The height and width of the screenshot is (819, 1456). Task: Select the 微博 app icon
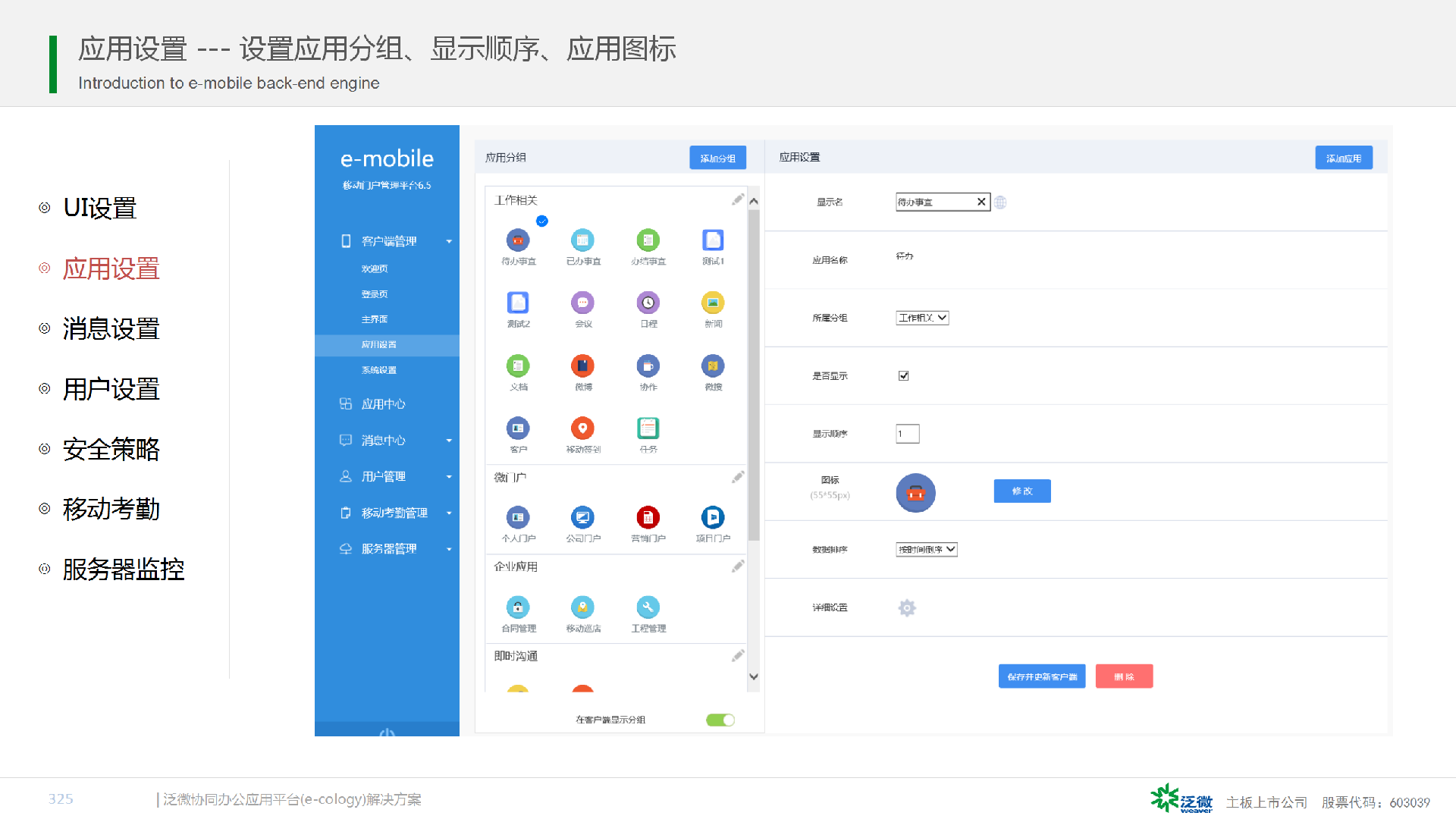[x=582, y=366]
